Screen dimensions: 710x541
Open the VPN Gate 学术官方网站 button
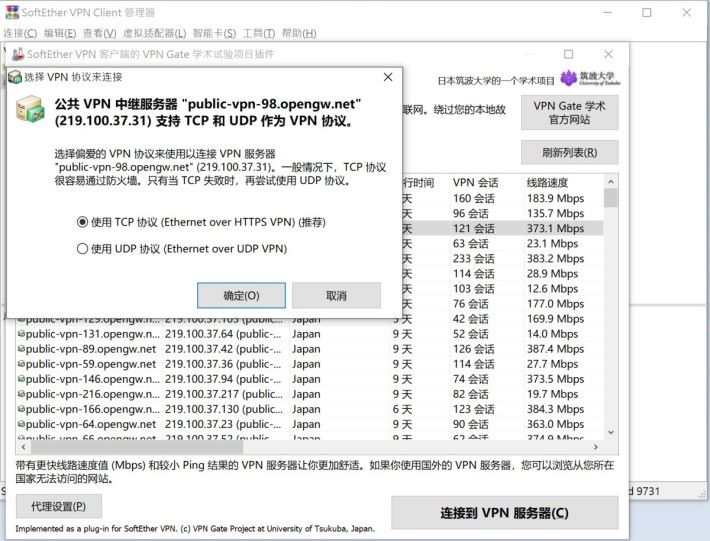point(569,112)
